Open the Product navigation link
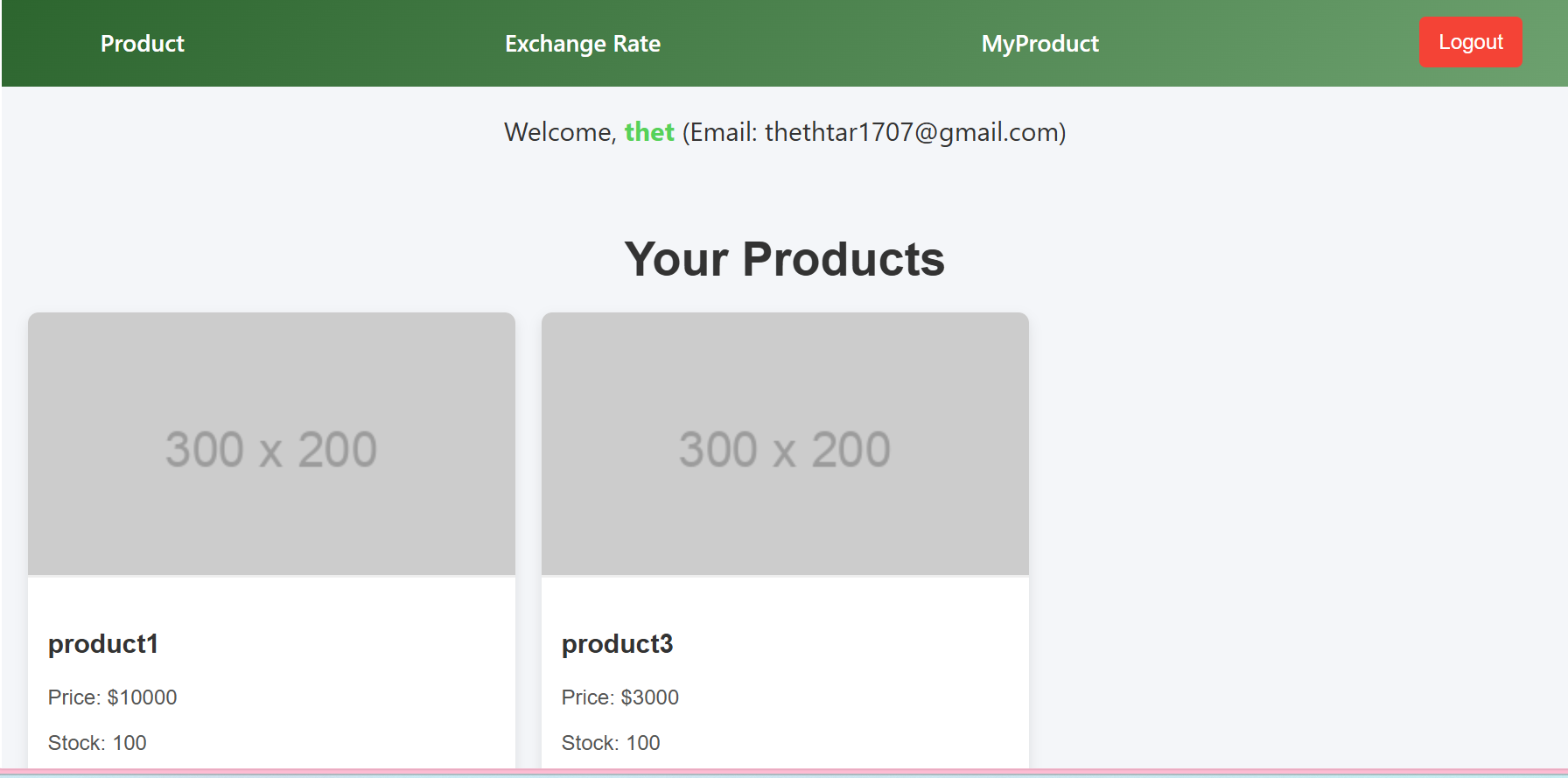The width and height of the screenshot is (1568, 778). [142, 44]
